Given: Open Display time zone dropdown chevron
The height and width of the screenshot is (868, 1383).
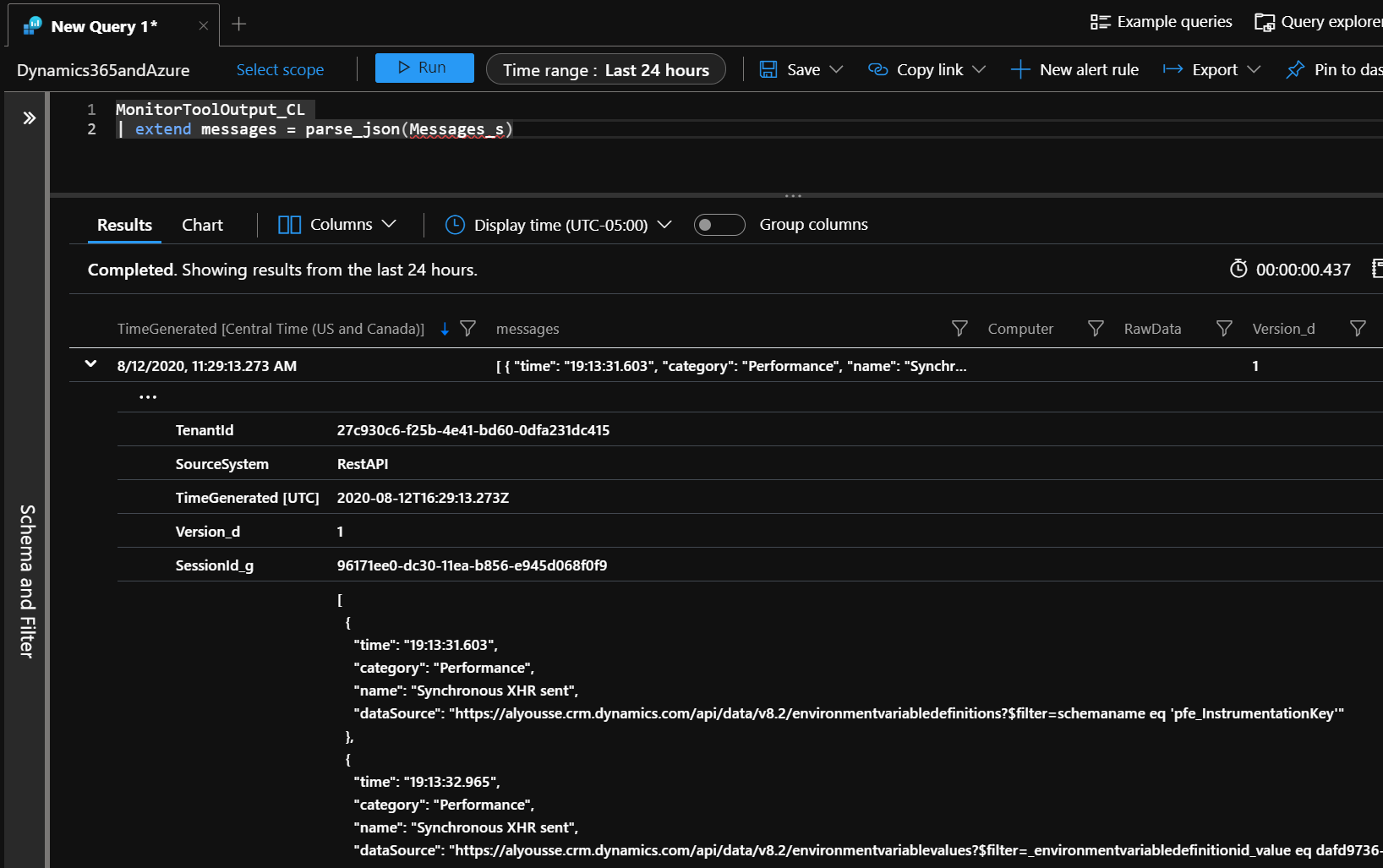Looking at the screenshot, I should point(664,224).
